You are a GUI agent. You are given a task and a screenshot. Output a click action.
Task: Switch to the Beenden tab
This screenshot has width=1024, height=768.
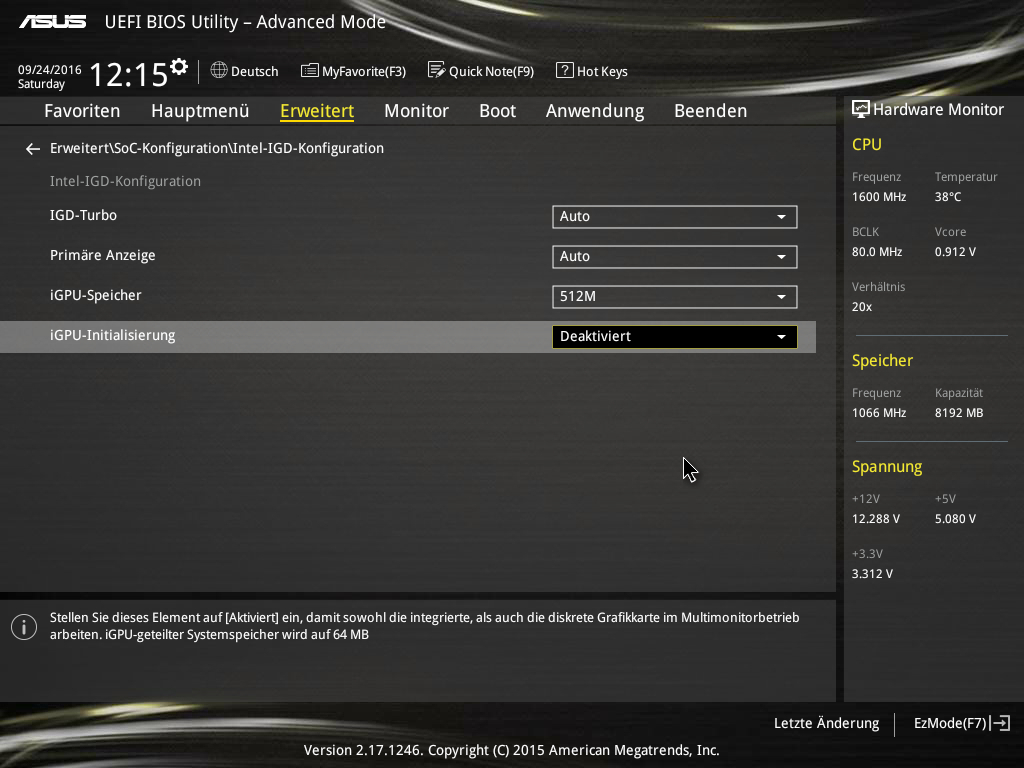coord(711,111)
